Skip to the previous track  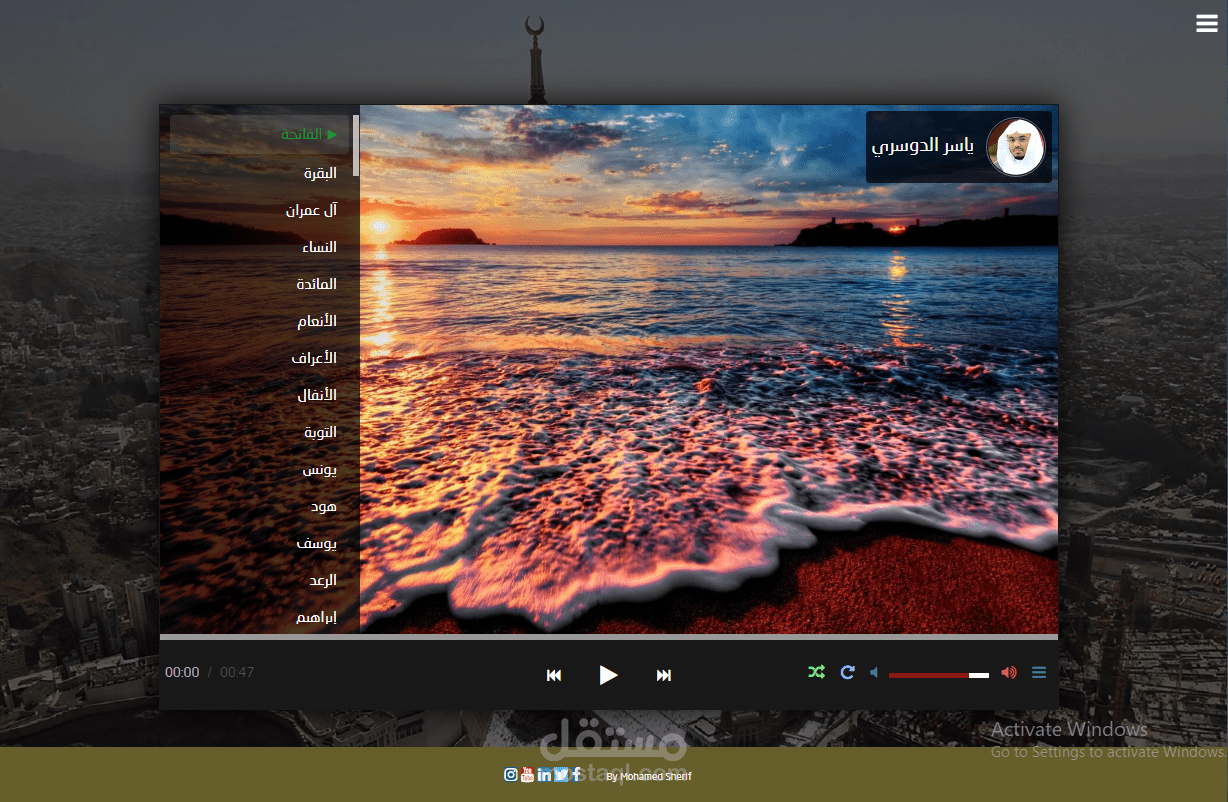click(554, 675)
